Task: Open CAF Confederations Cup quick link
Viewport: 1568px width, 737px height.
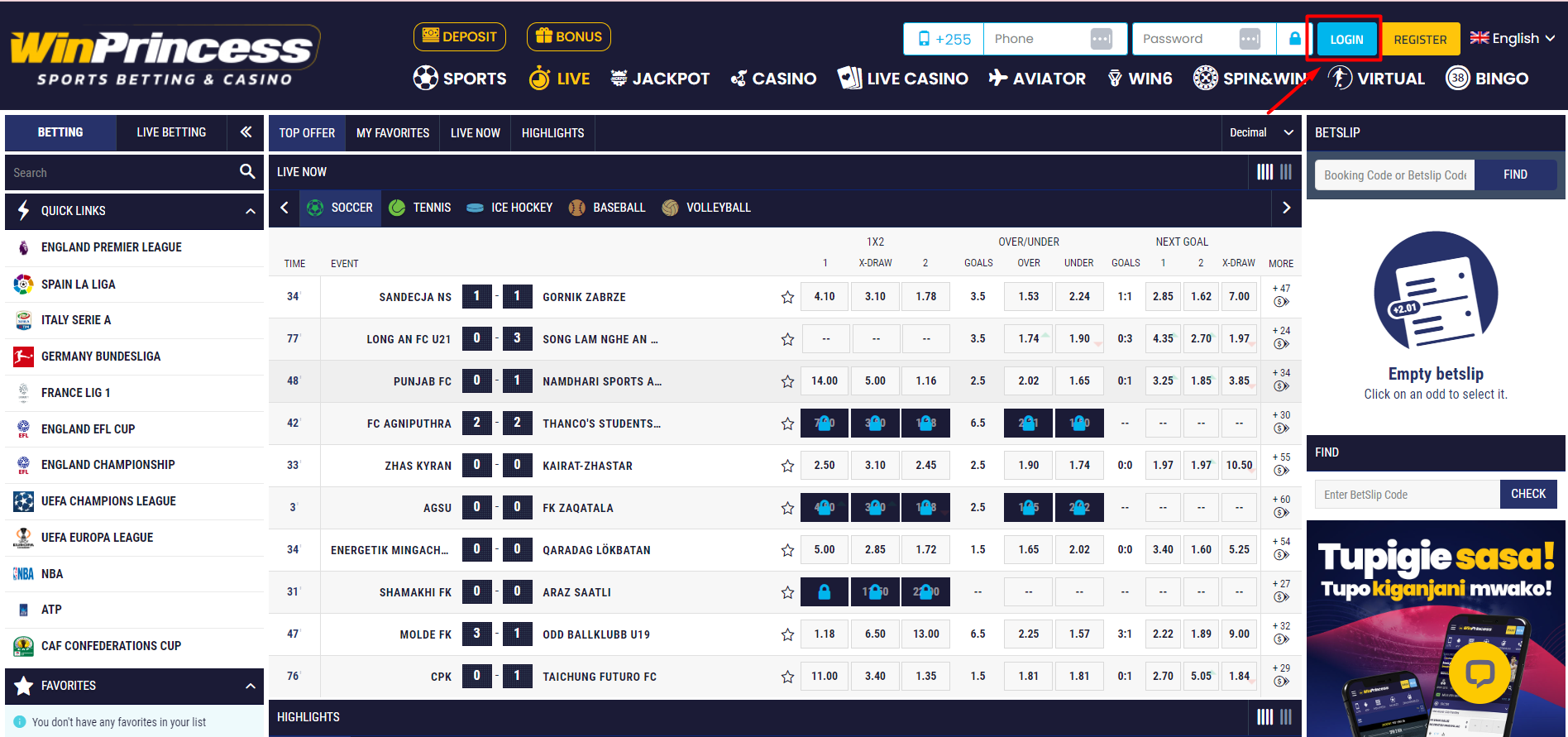Action: [134, 646]
